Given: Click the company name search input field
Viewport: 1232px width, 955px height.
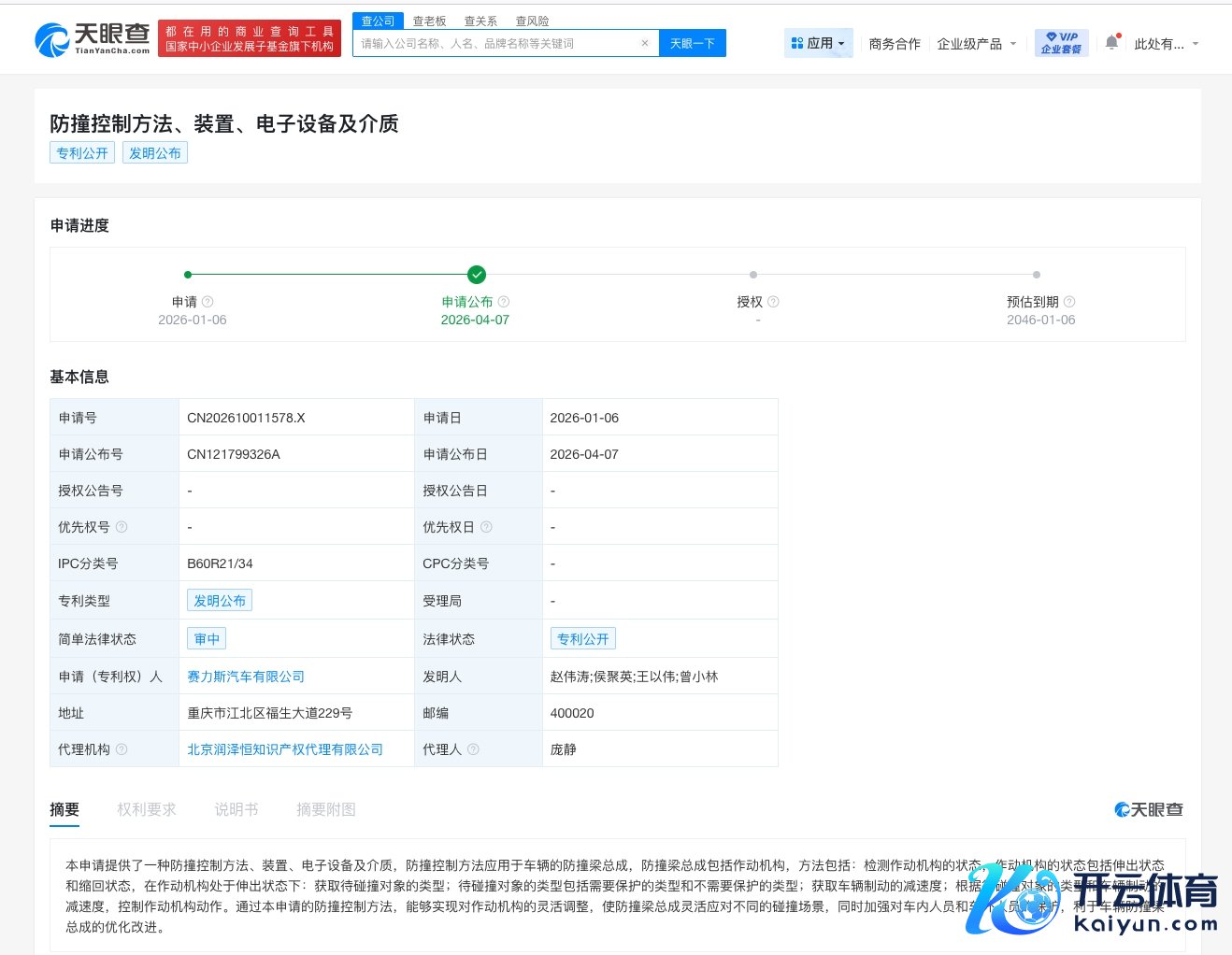Looking at the screenshot, I should pyautogui.click(x=495, y=43).
